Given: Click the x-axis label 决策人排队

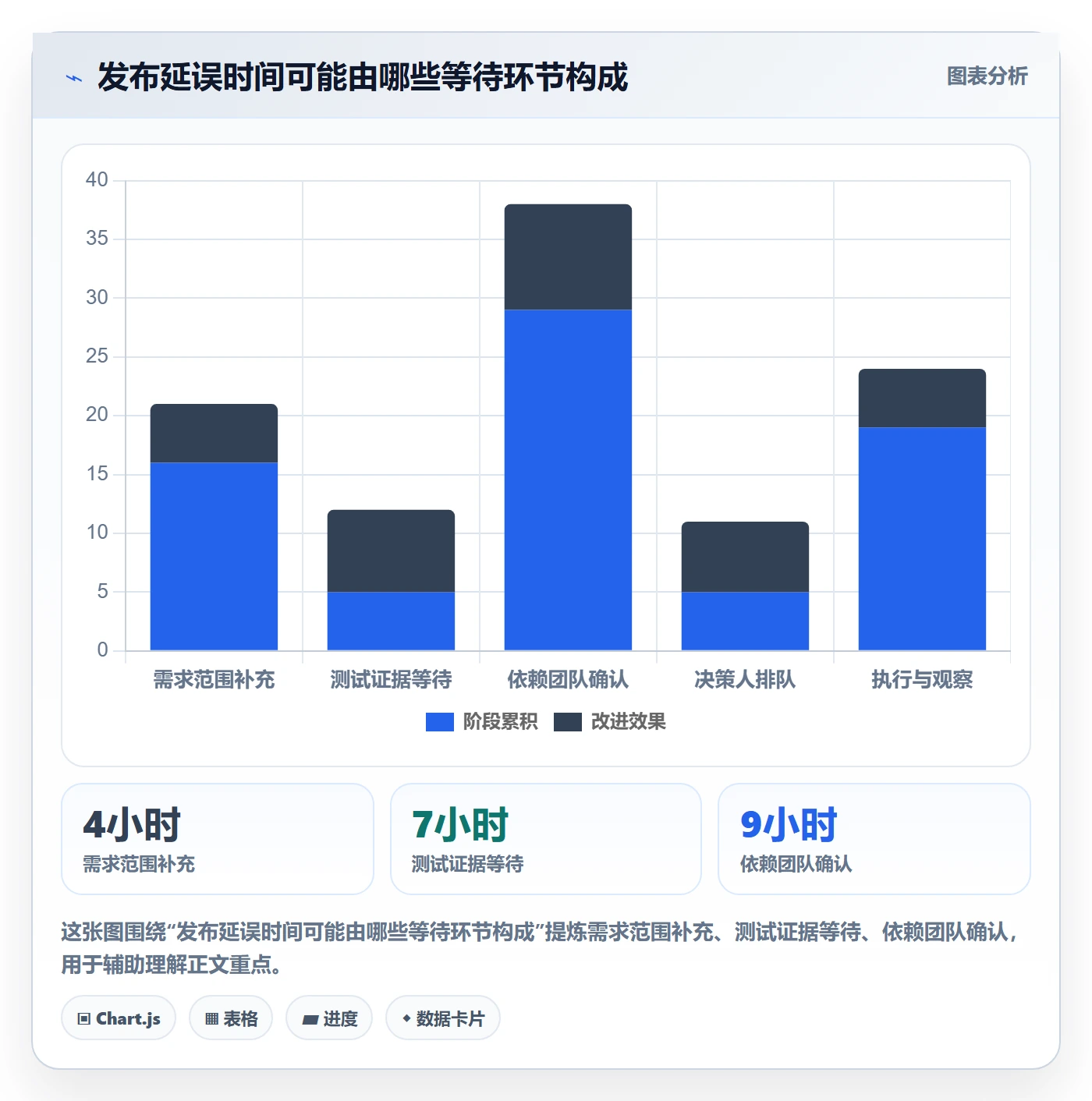Looking at the screenshot, I should pyautogui.click(x=745, y=680).
